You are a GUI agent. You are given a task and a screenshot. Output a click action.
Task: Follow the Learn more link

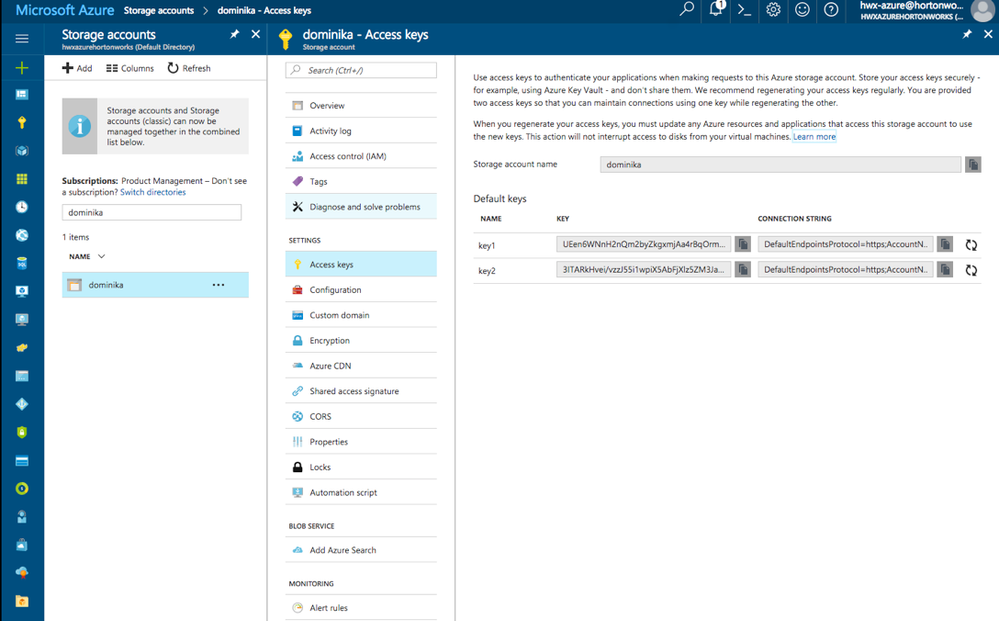[x=814, y=137]
